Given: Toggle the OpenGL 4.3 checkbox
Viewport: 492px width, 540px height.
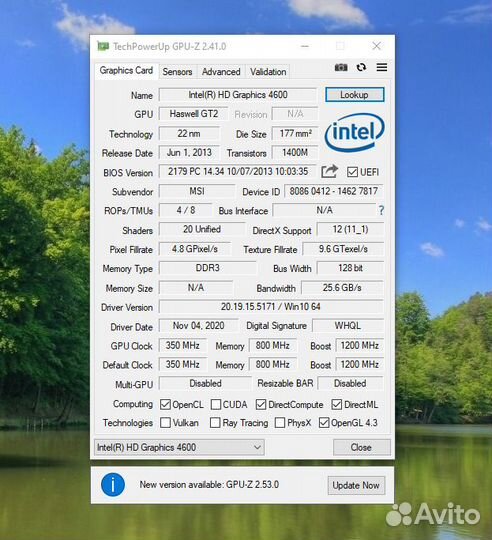Looking at the screenshot, I should [x=324, y=423].
